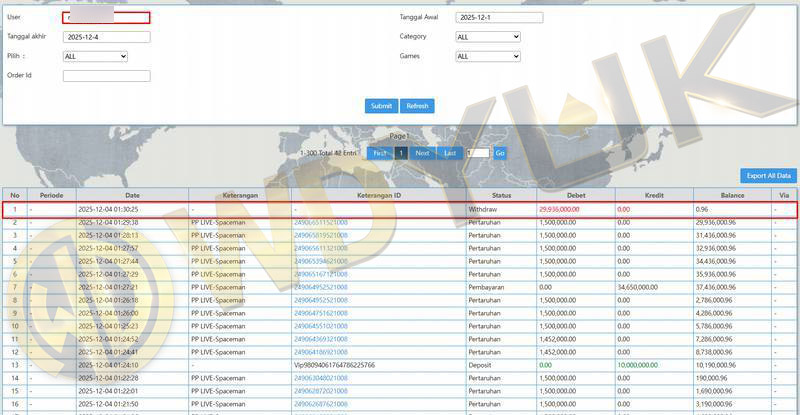Select the Tanggal akhir date field

coord(106,37)
